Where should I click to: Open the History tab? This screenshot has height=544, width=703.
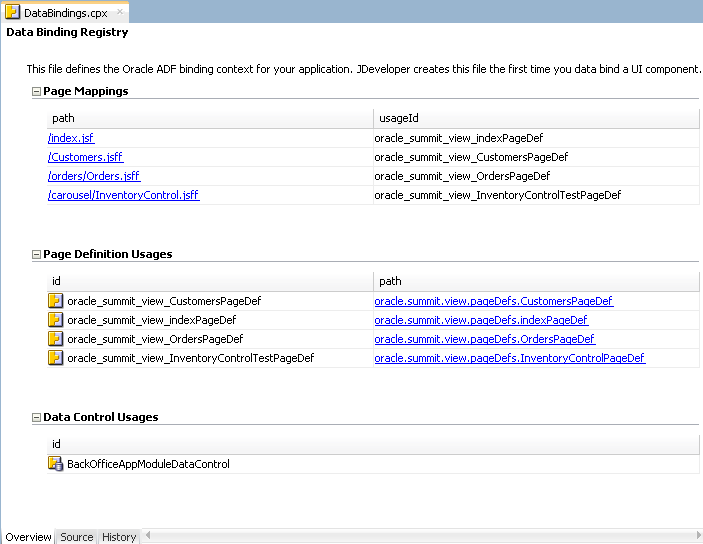[x=119, y=537]
